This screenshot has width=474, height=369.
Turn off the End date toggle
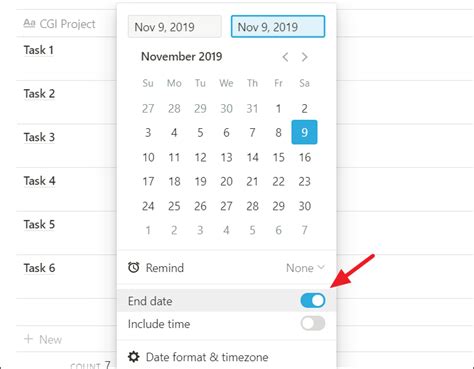pos(313,301)
